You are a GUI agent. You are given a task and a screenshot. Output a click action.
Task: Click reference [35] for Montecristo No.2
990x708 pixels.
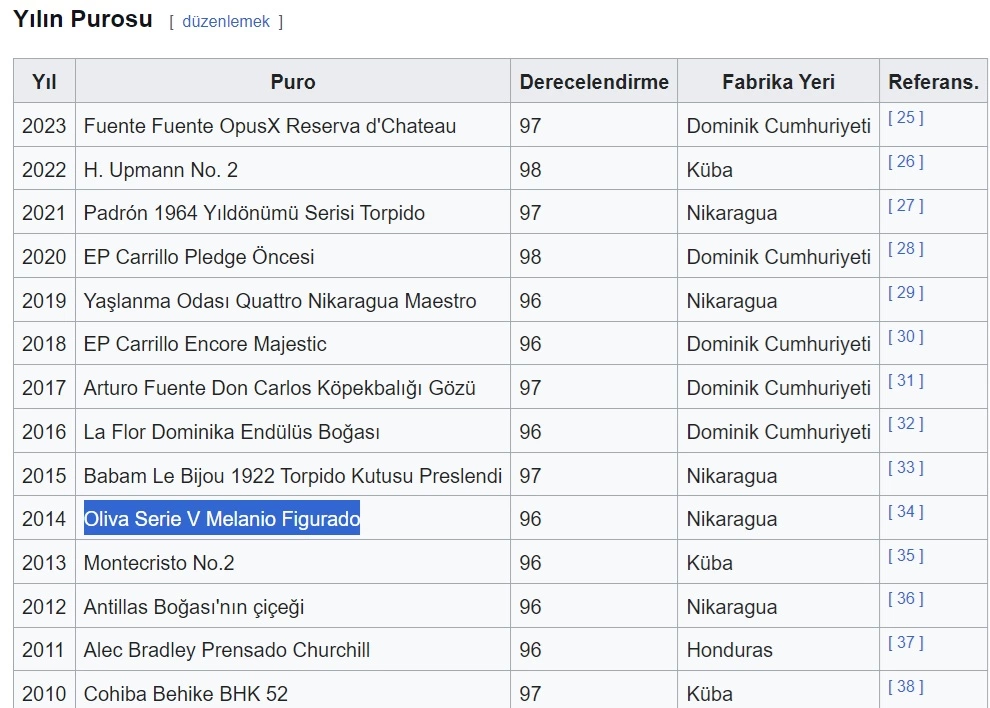tap(905, 556)
